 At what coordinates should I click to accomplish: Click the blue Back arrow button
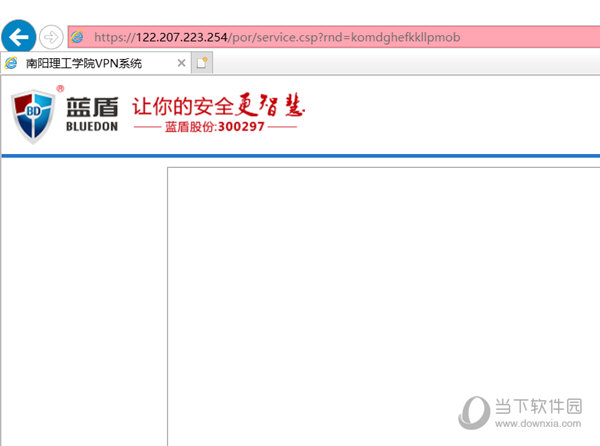point(19,37)
